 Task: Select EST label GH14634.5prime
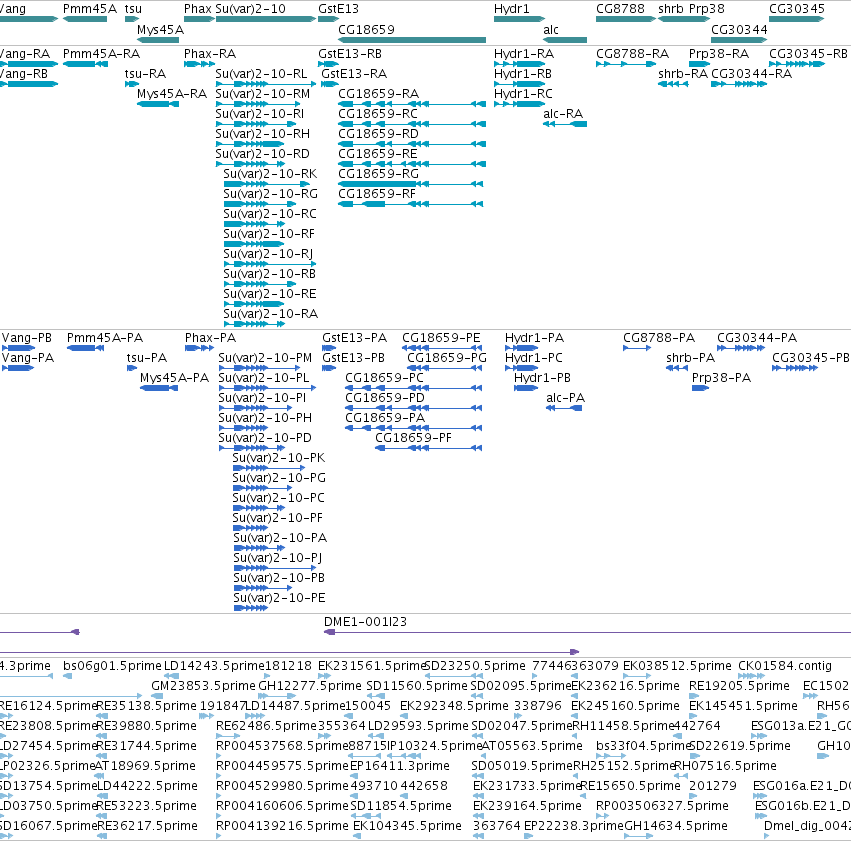point(676,826)
